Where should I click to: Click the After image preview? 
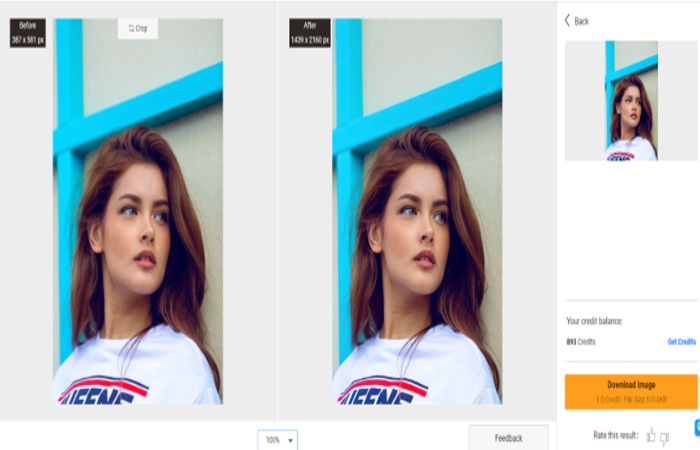[417, 211]
